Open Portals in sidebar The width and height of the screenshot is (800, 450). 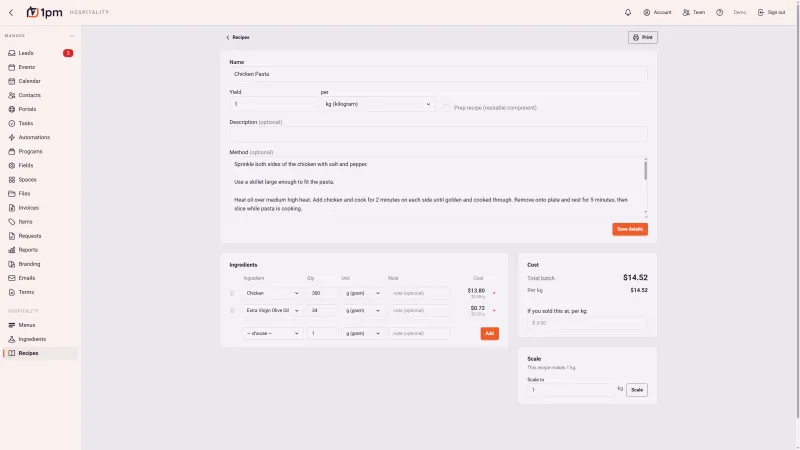tap(40, 109)
